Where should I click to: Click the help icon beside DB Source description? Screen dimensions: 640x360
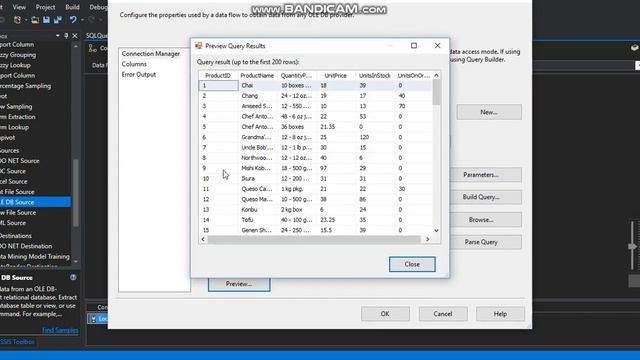73,277
